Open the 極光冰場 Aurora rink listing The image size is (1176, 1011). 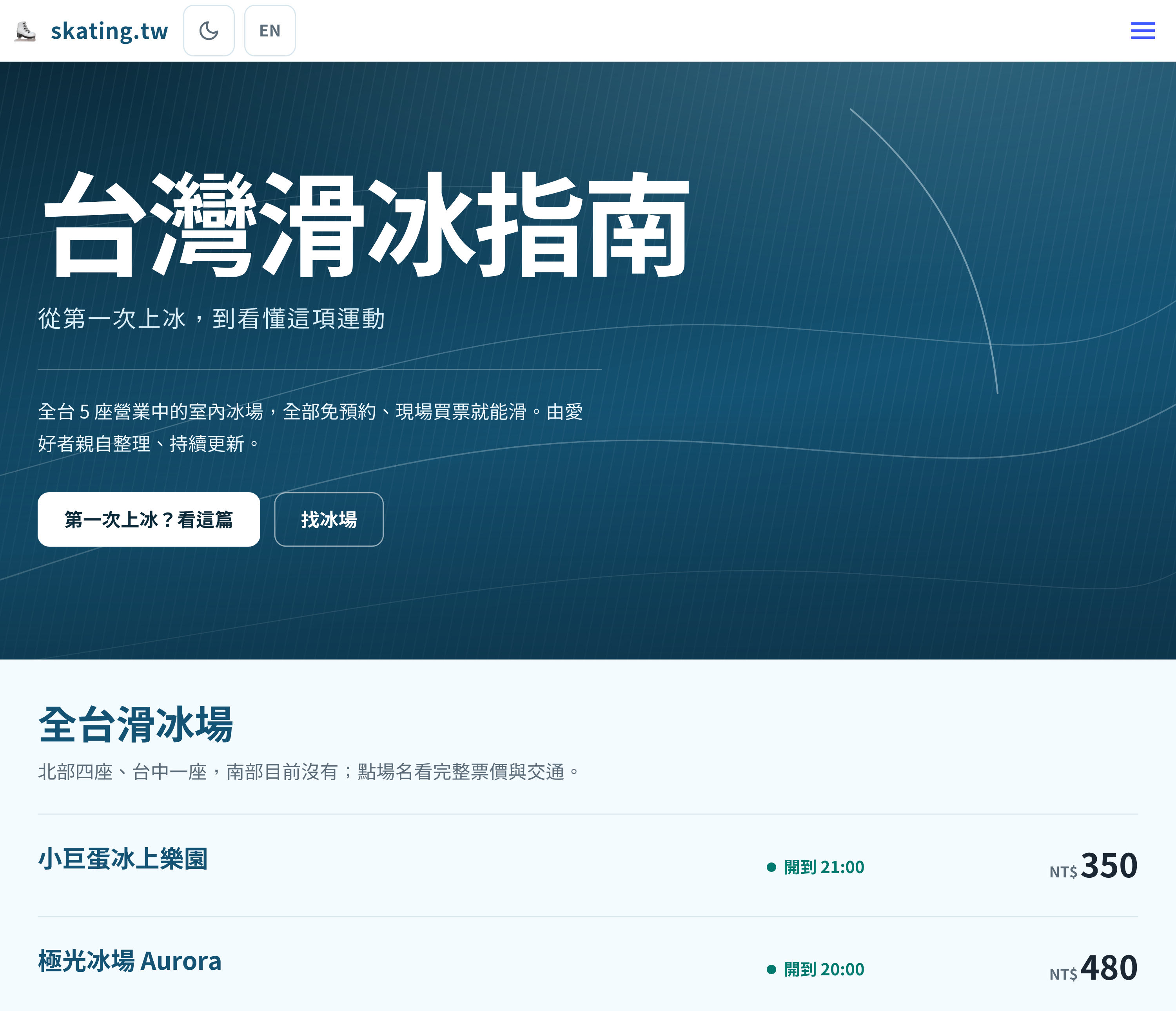(130, 961)
